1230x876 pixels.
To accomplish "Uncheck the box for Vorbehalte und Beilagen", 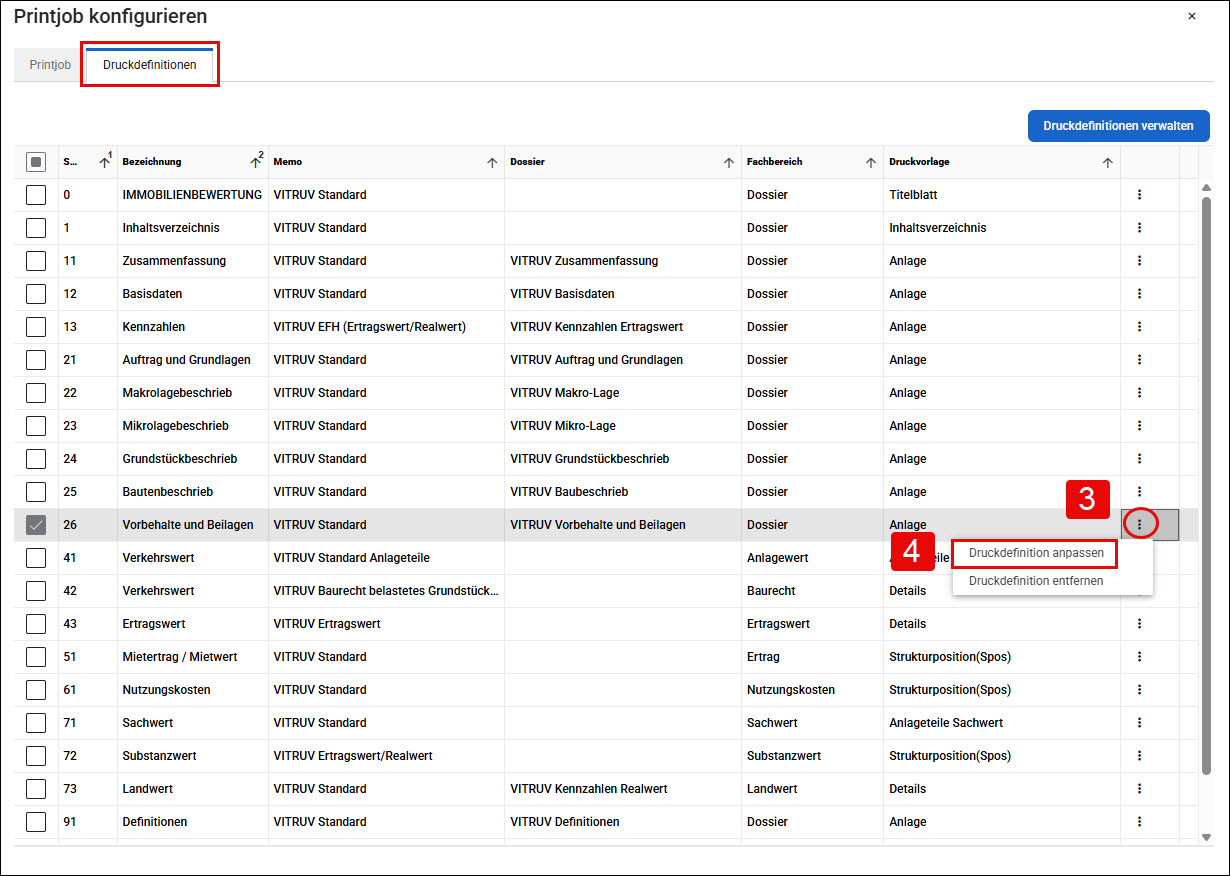I will (x=36, y=525).
